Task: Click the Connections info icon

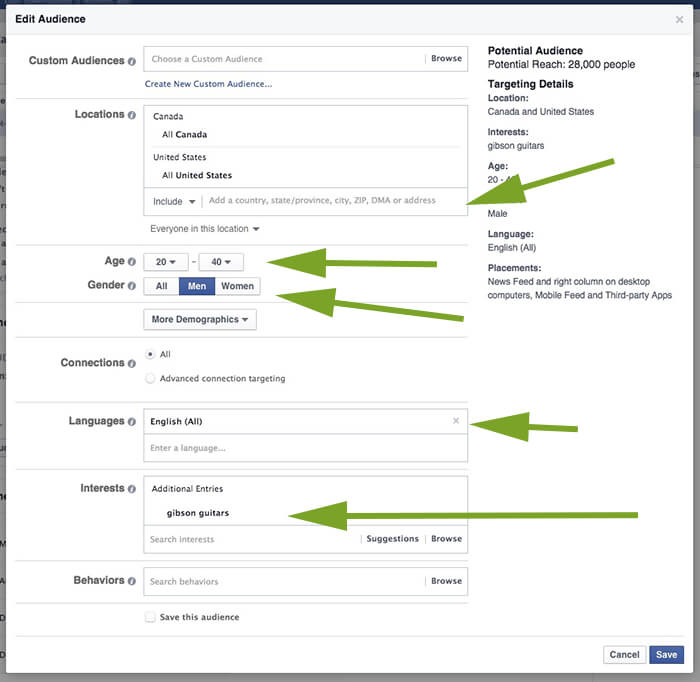Action: tap(132, 363)
